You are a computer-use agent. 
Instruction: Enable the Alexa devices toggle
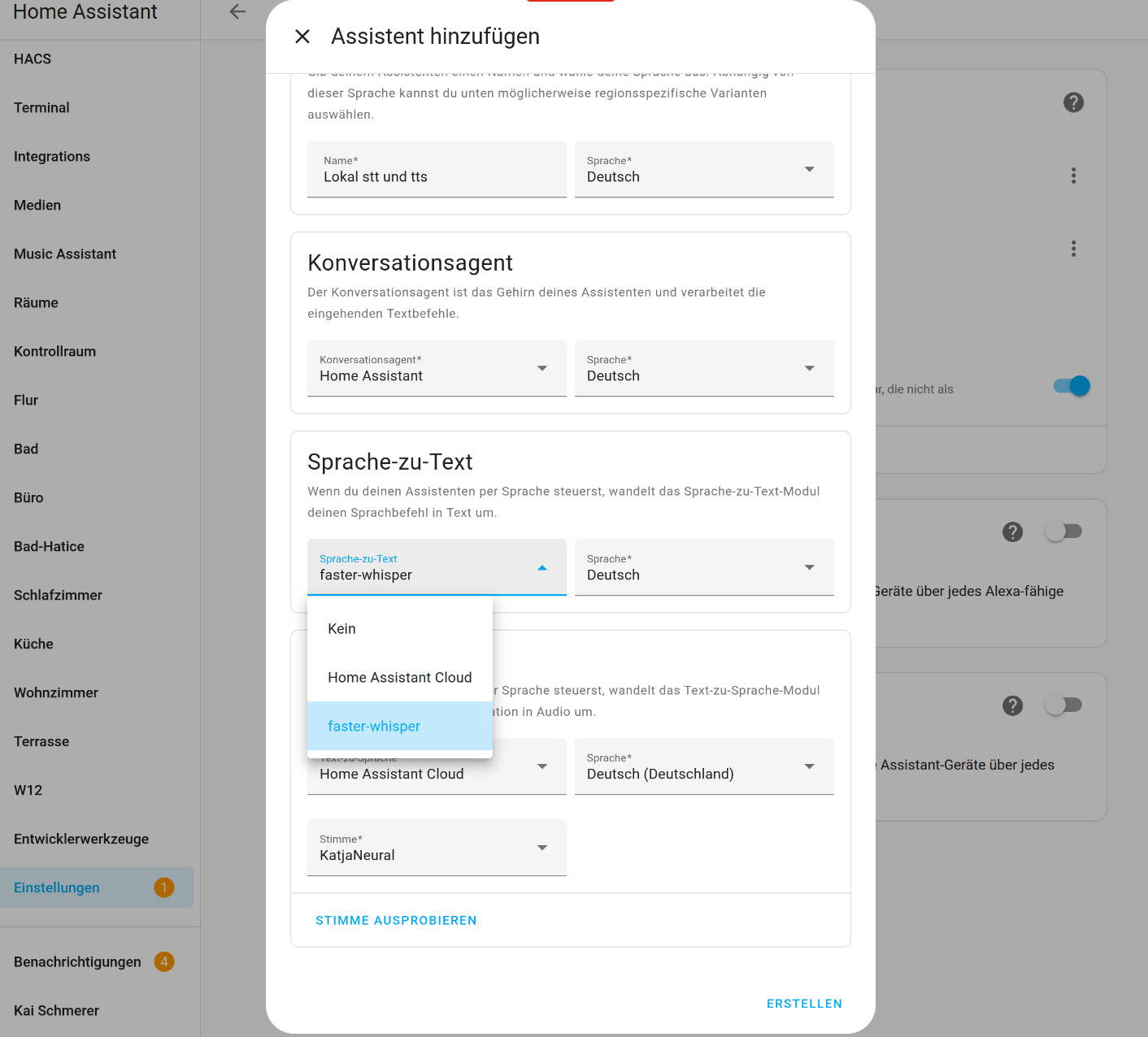pyautogui.click(x=1063, y=532)
